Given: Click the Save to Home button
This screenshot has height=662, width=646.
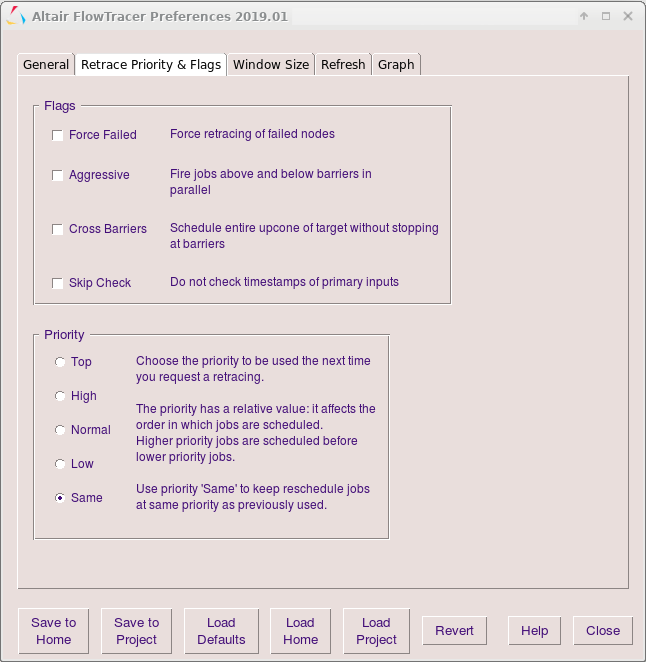Looking at the screenshot, I should pyautogui.click(x=54, y=631).
